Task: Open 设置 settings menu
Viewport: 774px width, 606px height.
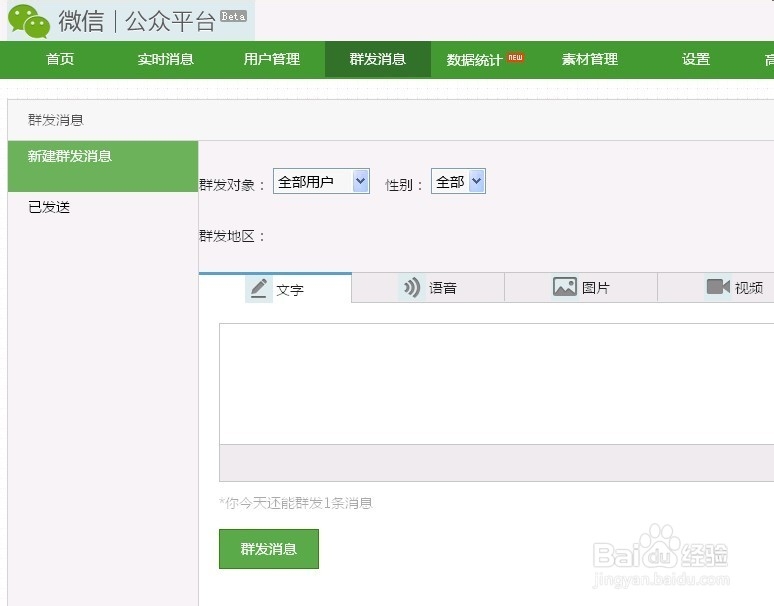Action: pyautogui.click(x=696, y=59)
